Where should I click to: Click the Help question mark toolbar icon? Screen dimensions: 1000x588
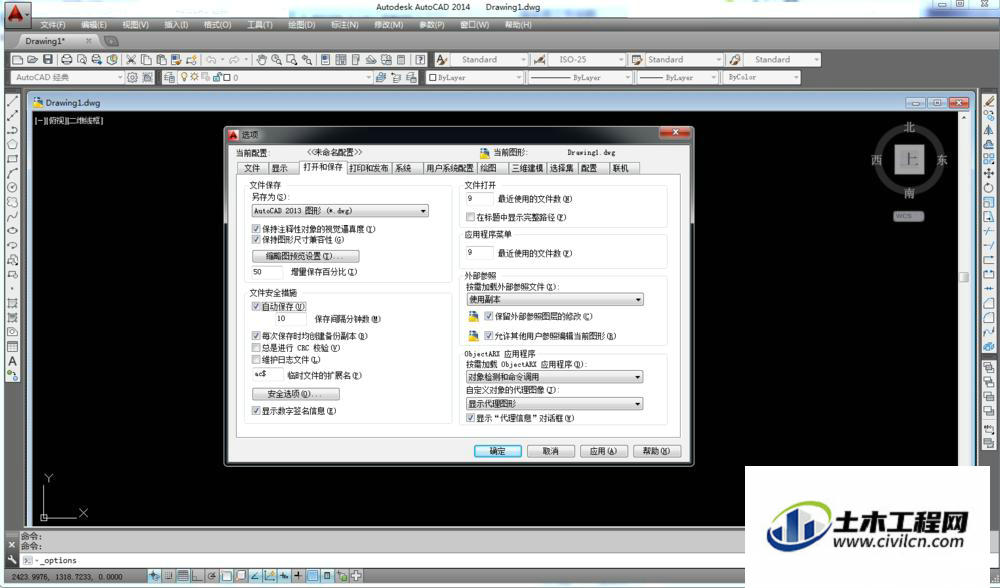420,59
